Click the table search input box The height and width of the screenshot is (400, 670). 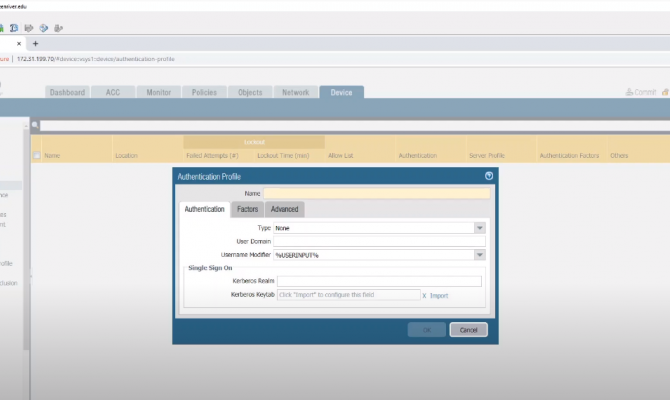pyautogui.click(x=355, y=126)
